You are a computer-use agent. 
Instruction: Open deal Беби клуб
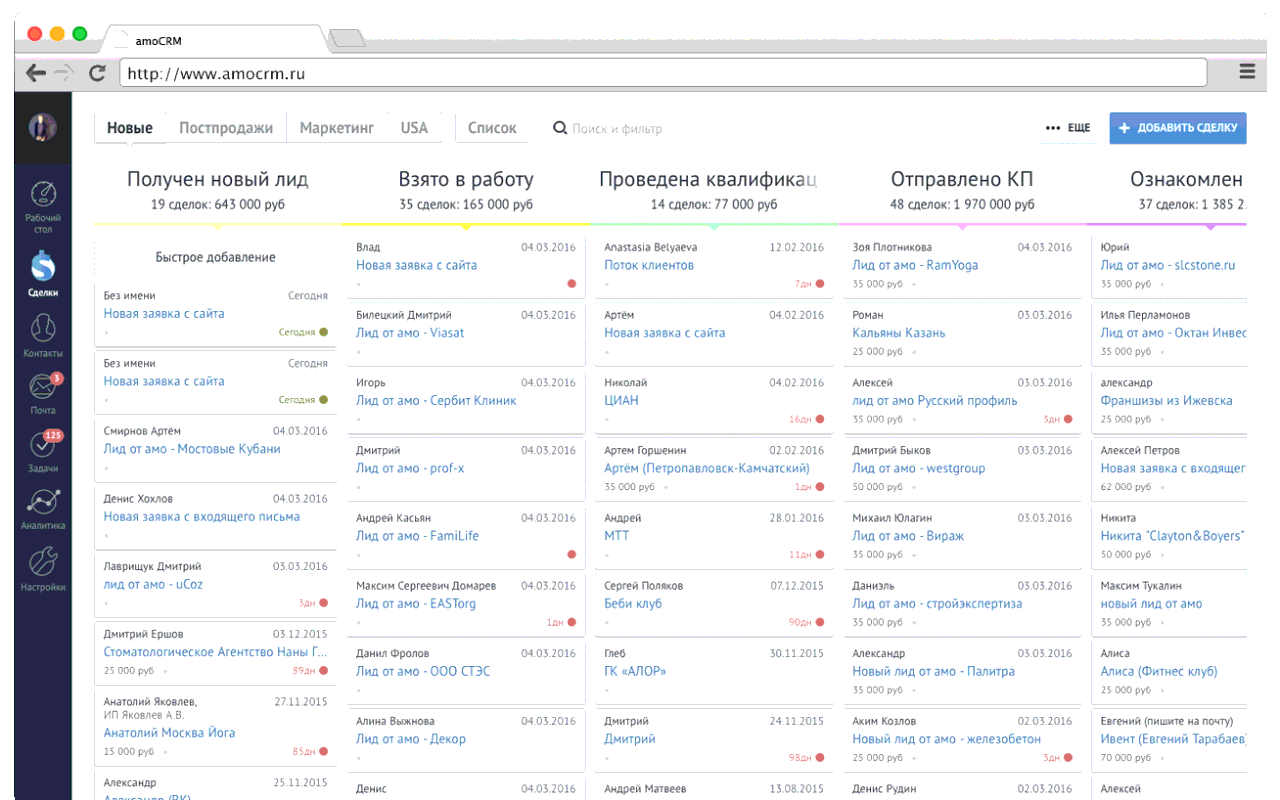tap(633, 604)
